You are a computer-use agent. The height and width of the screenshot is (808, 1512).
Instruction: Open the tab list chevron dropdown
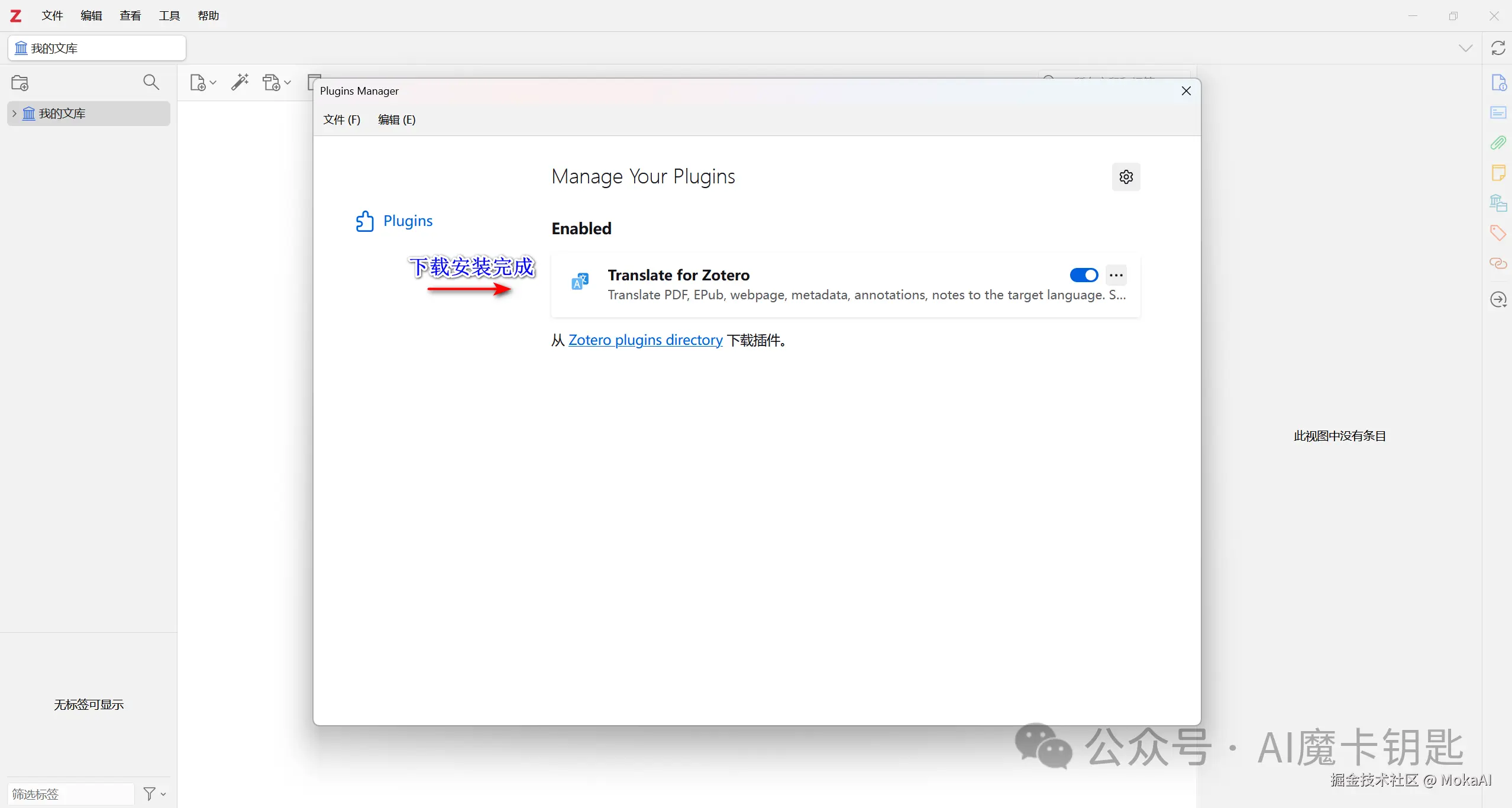(1465, 48)
